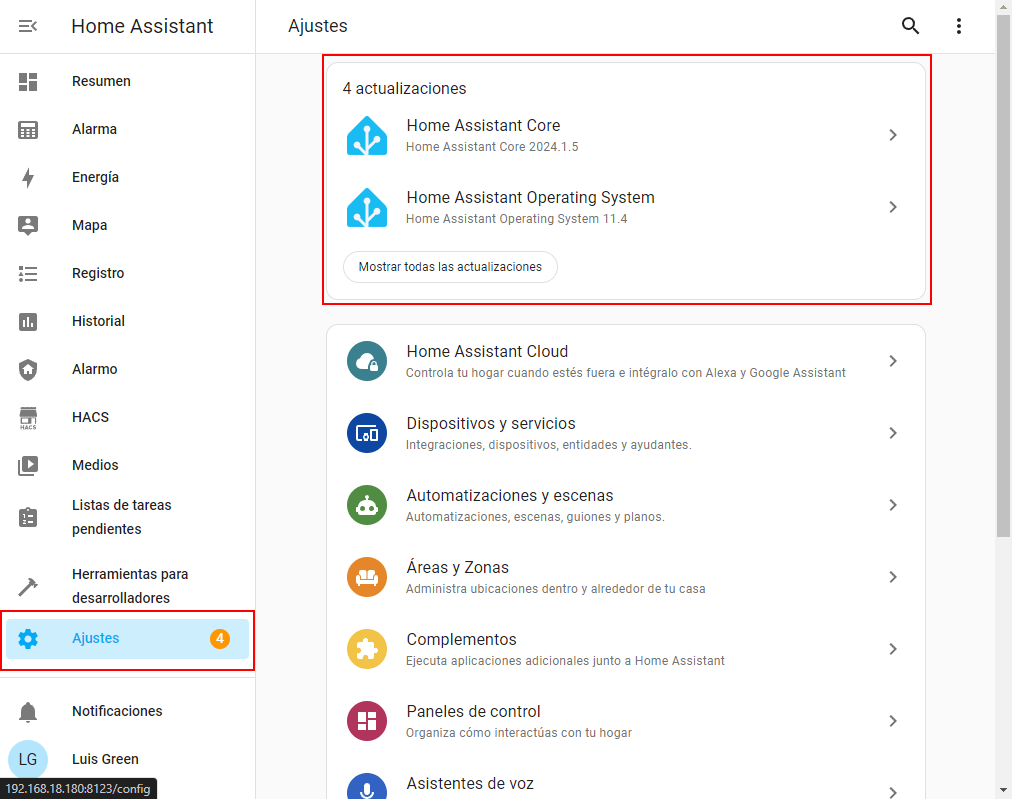
Task: Click the Automatizaciones robot icon
Action: pyautogui.click(x=367, y=505)
